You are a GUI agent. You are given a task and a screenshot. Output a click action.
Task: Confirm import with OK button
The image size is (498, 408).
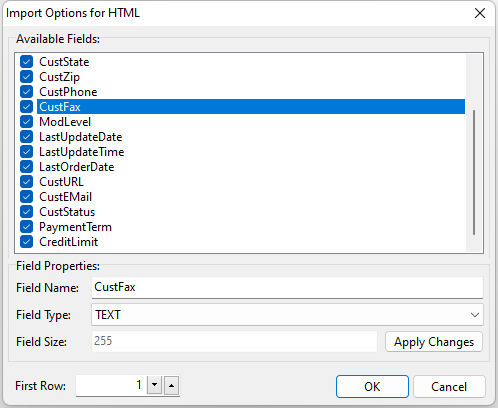[372, 387]
